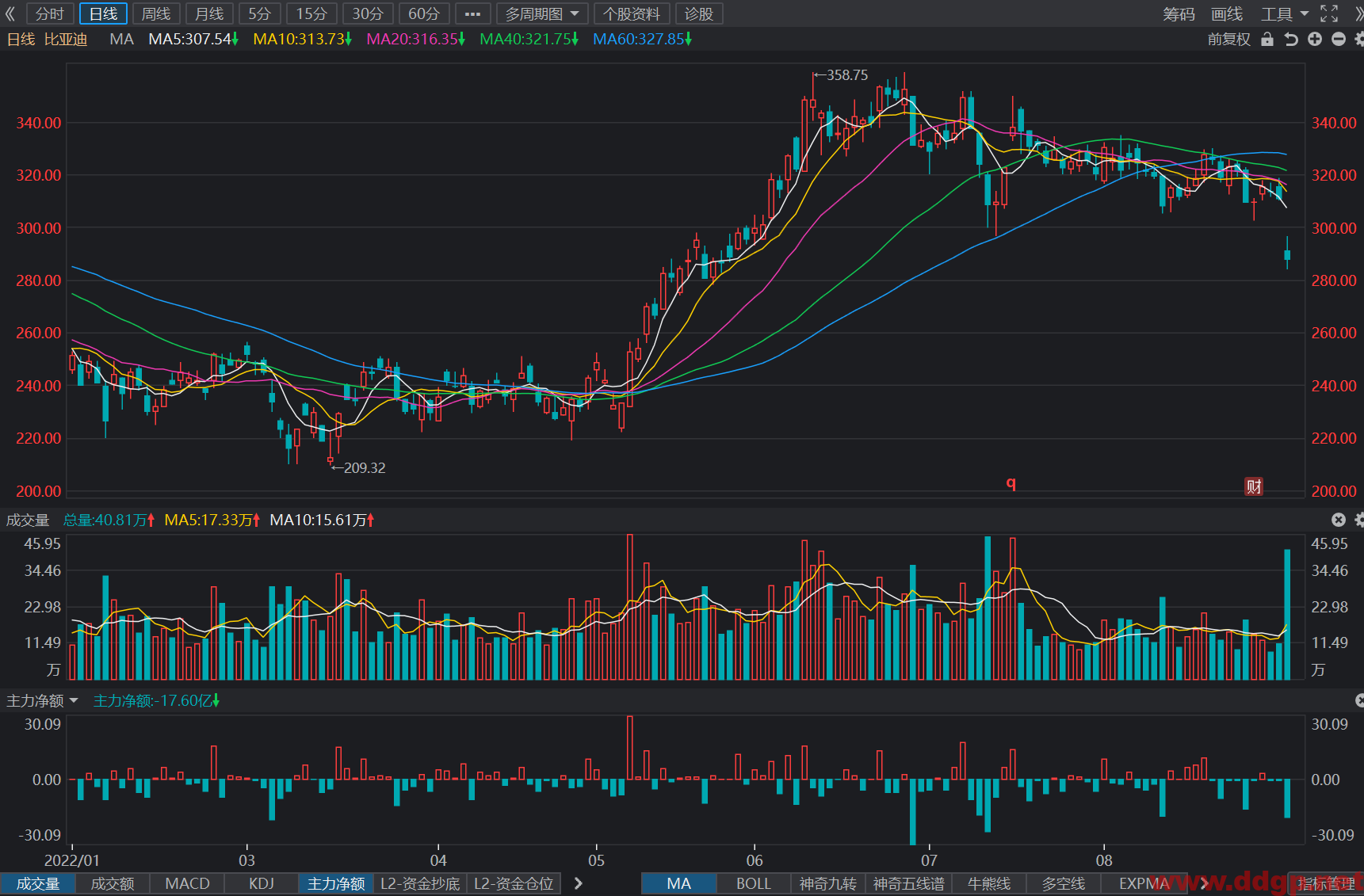The image size is (1364, 896).
Task: Switch to 5分 minute chart
Action: pyautogui.click(x=259, y=13)
